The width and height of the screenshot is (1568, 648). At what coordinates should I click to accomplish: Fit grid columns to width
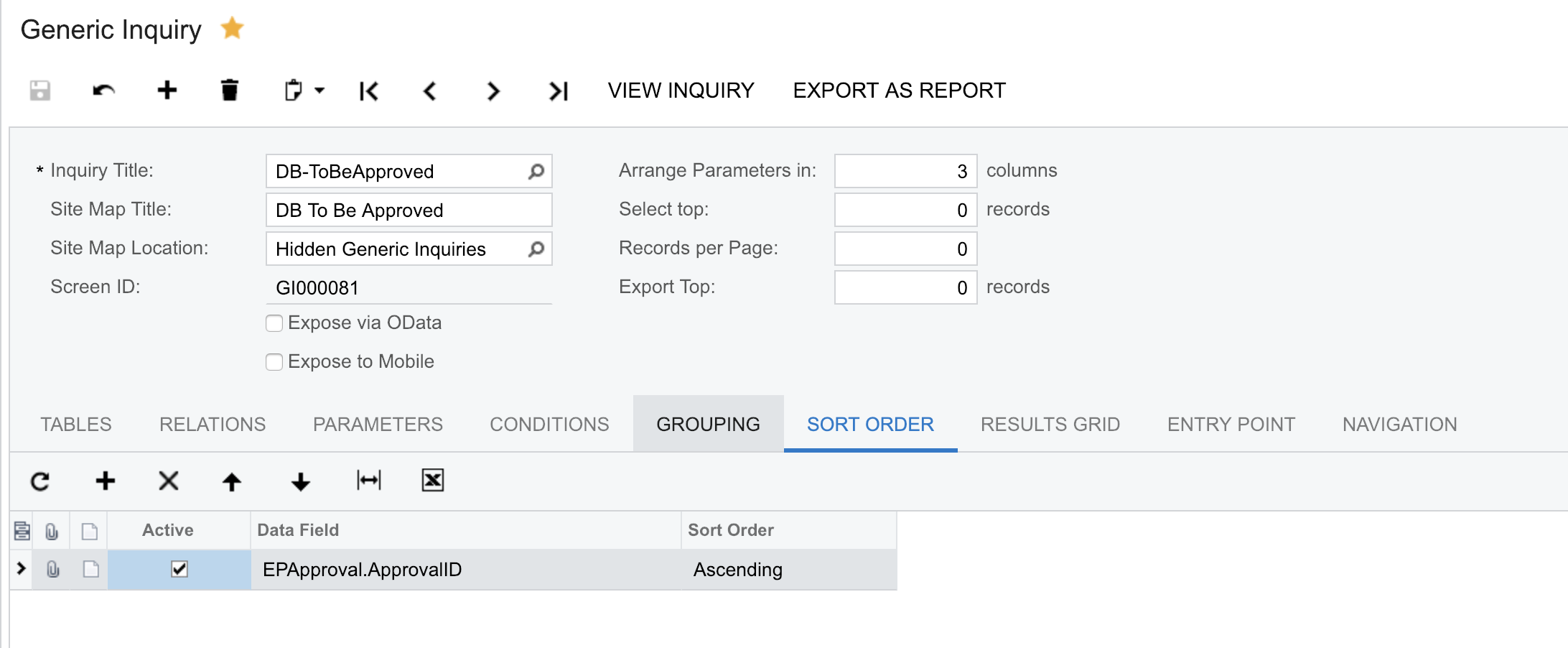coord(368,481)
